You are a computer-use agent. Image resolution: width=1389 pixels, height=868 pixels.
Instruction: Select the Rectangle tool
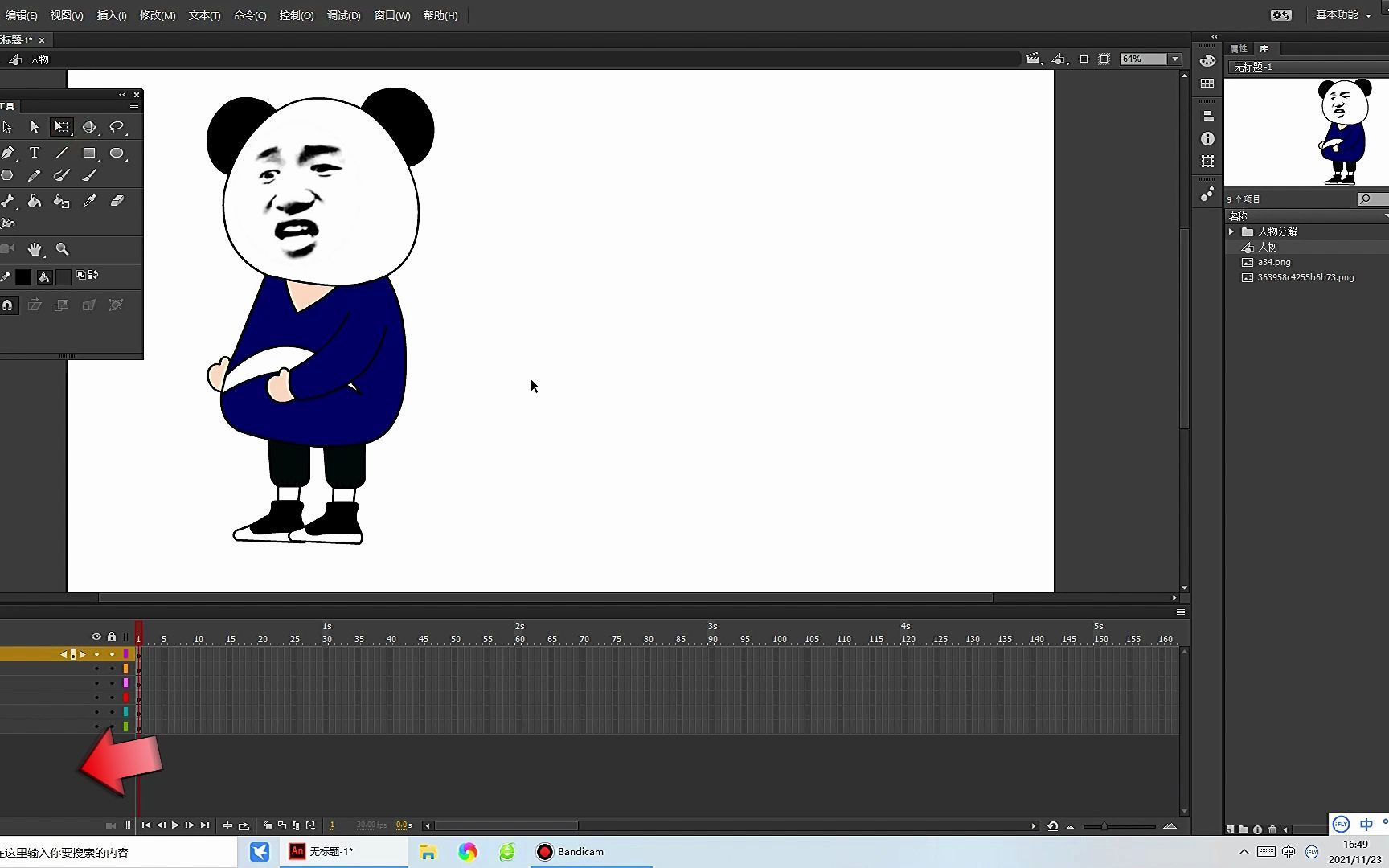tap(89, 153)
